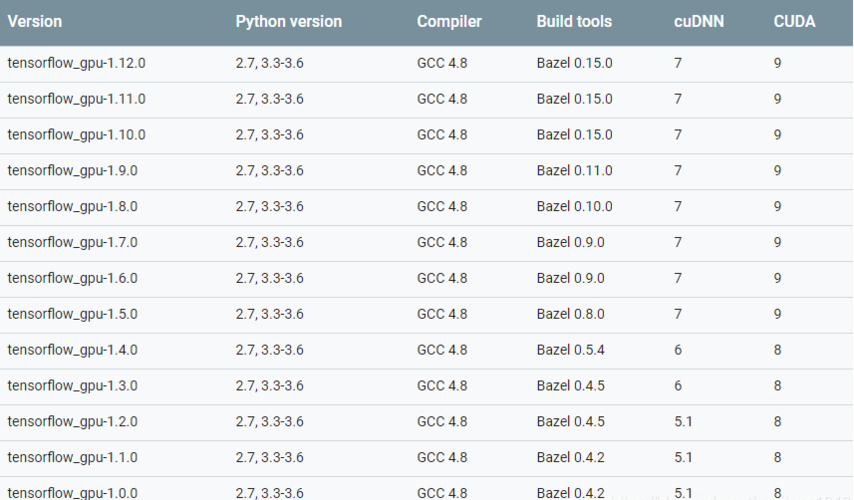The width and height of the screenshot is (854, 500).
Task: Select the tensorflow_gpu-1.12.0 cell
Action: click(76, 63)
